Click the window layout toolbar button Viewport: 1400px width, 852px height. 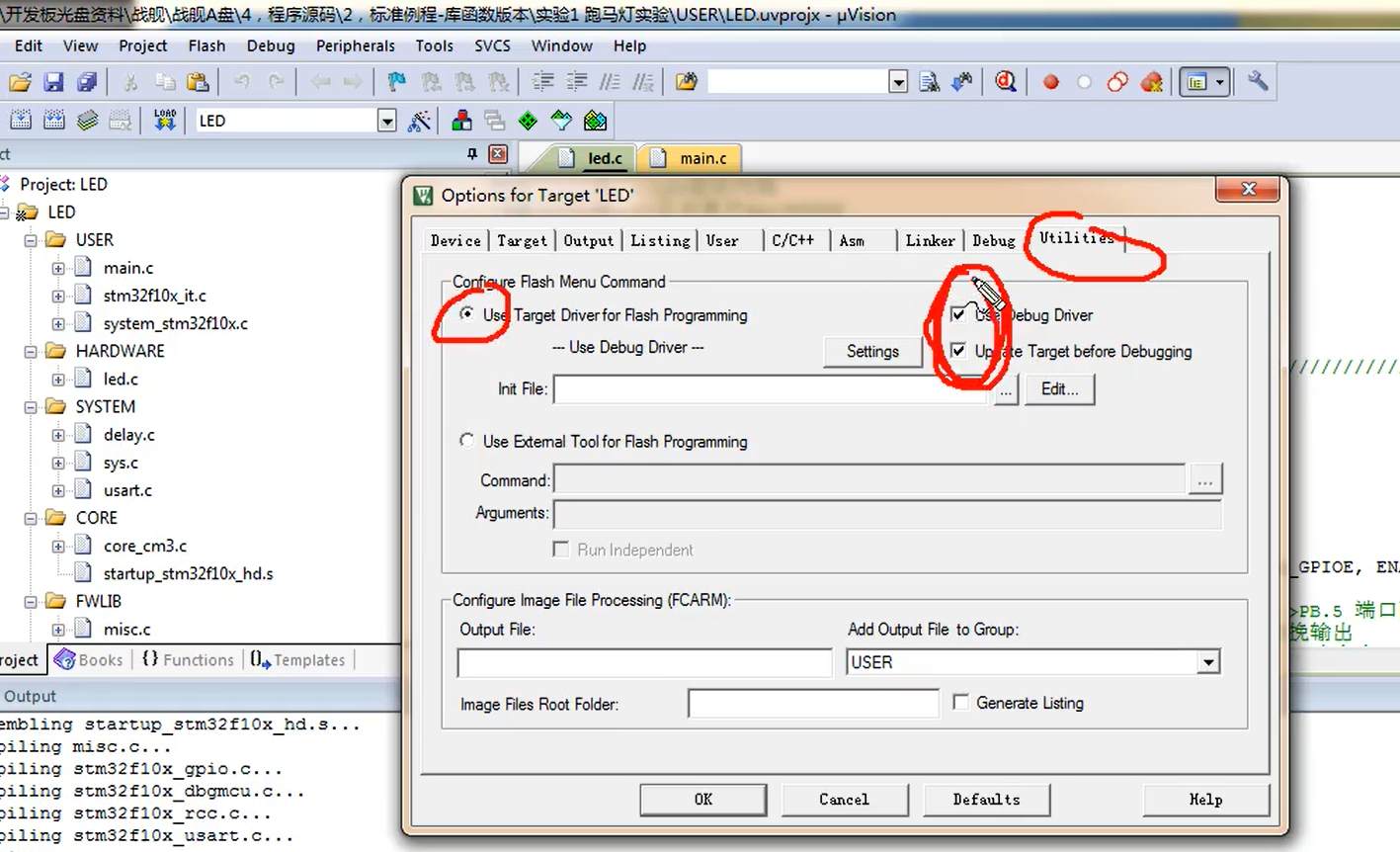tap(1203, 82)
